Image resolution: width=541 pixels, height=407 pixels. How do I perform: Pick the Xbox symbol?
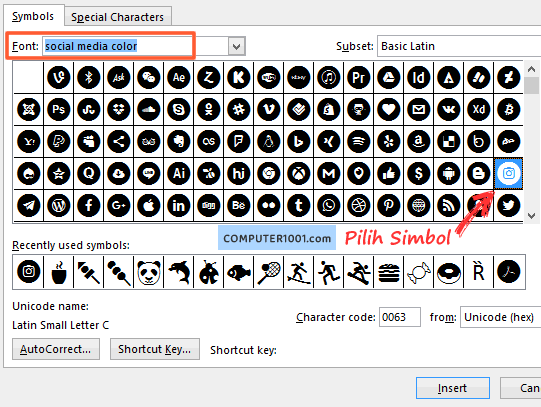(299, 173)
